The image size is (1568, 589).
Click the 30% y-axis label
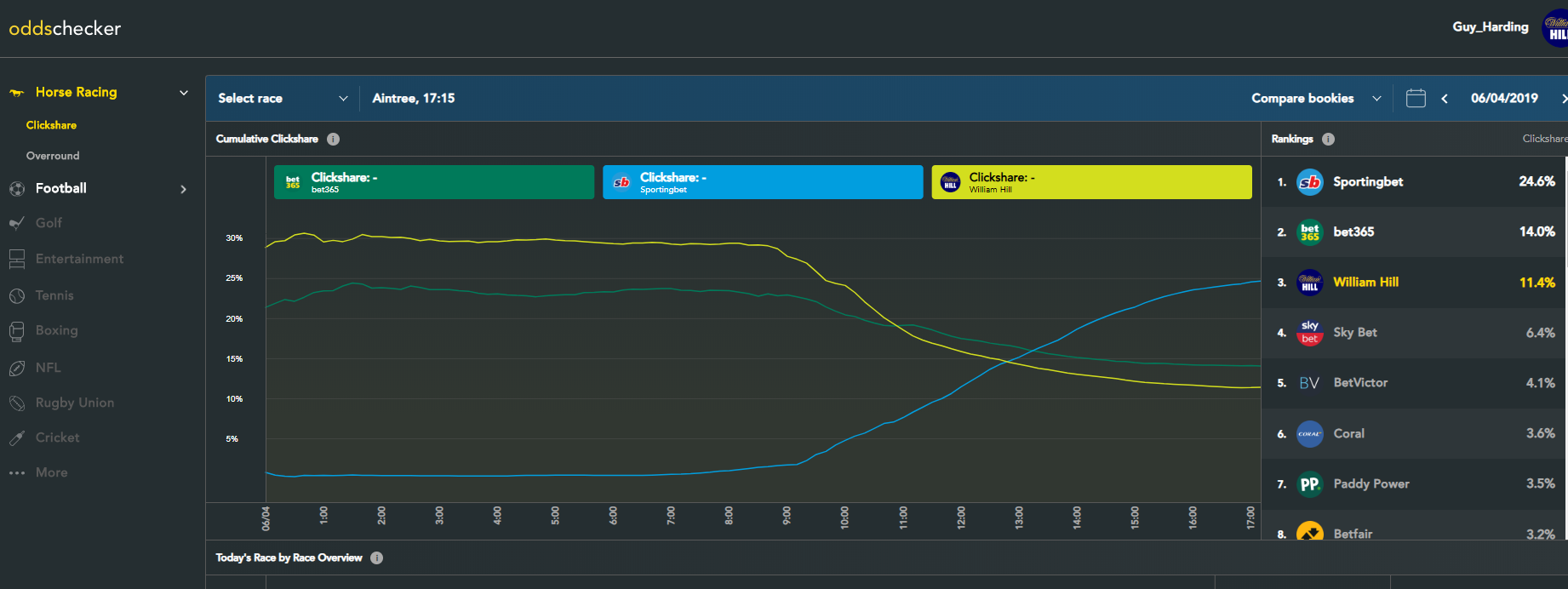[234, 238]
